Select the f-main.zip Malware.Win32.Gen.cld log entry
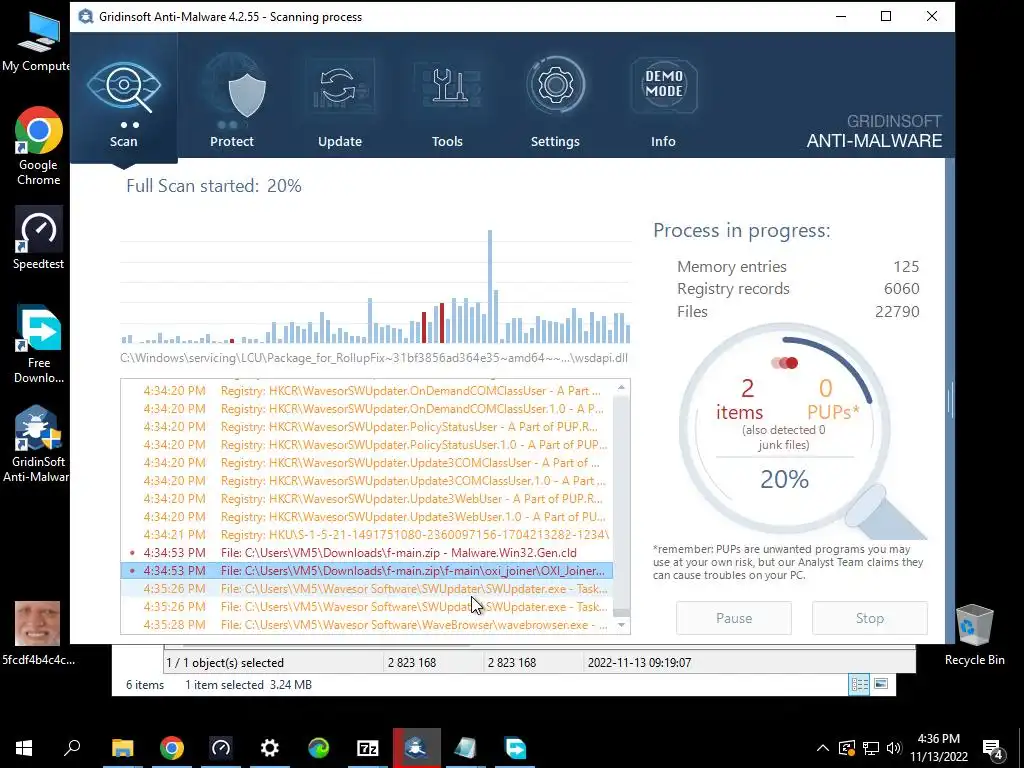The image size is (1024, 768). [x=367, y=552]
